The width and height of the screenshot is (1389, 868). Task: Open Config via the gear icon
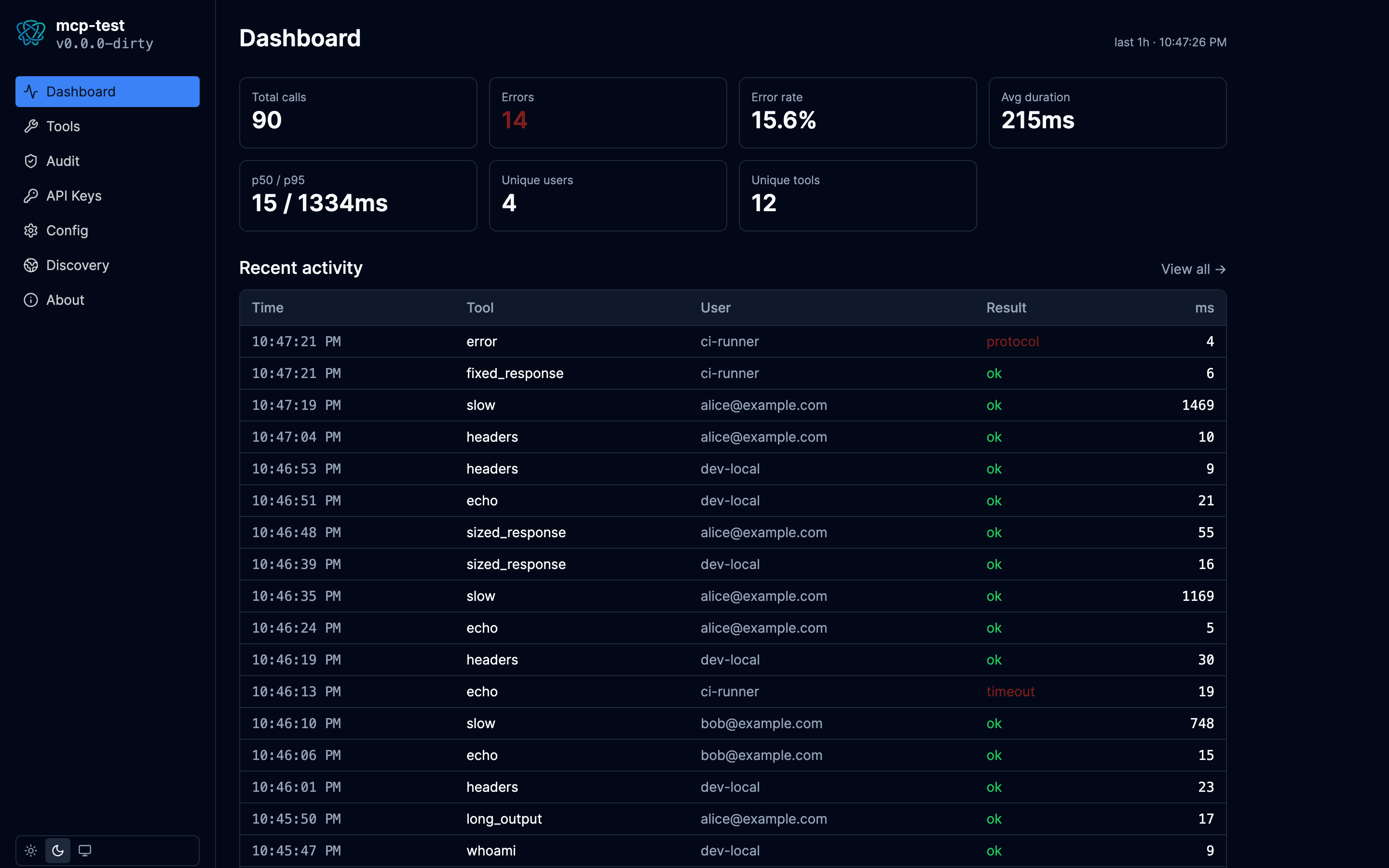tap(31, 230)
